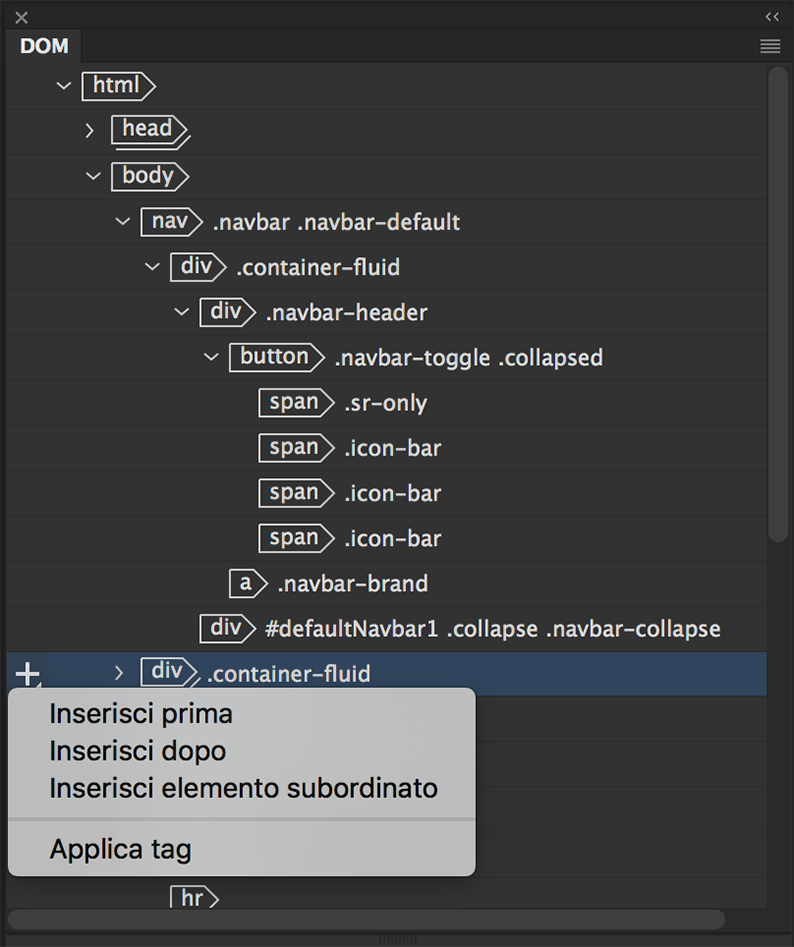
Task: Collapse the body node
Action: [x=93, y=176]
